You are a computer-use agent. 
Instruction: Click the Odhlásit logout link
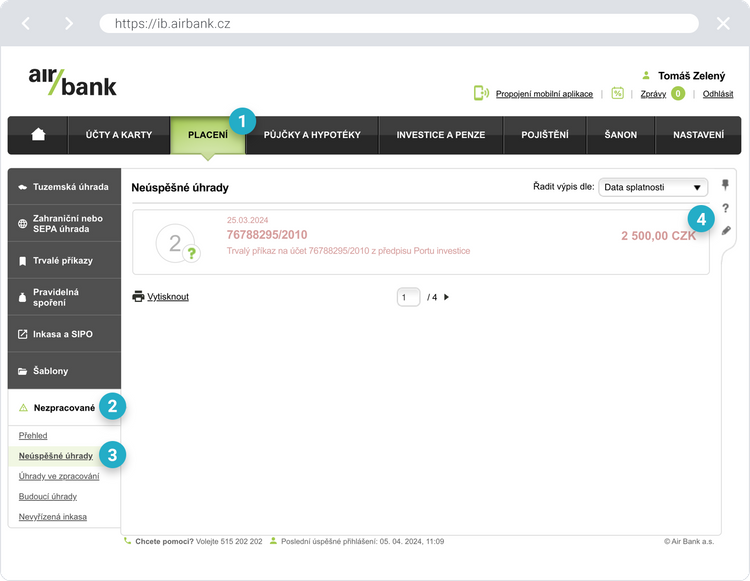coord(718,94)
